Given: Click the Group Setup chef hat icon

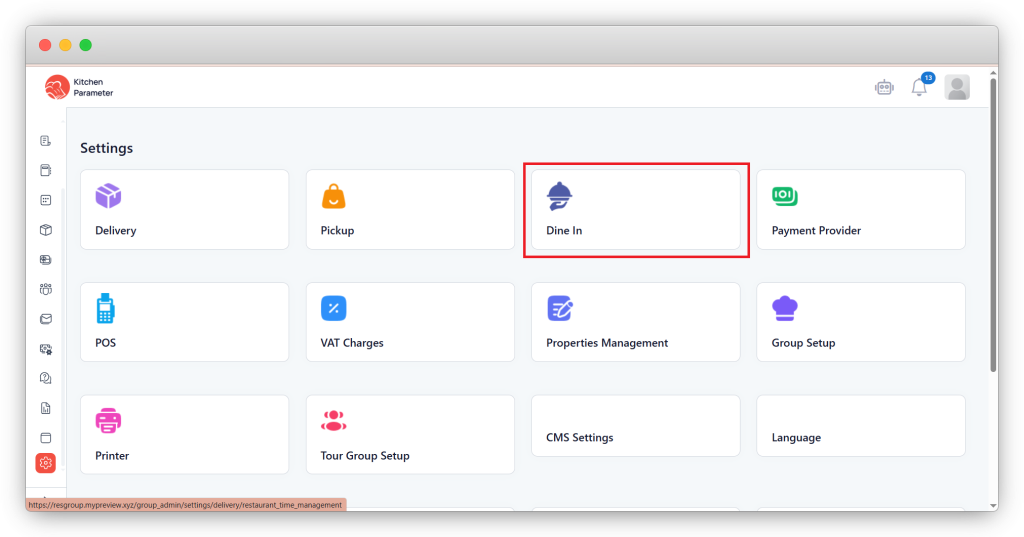Looking at the screenshot, I should pos(785,308).
